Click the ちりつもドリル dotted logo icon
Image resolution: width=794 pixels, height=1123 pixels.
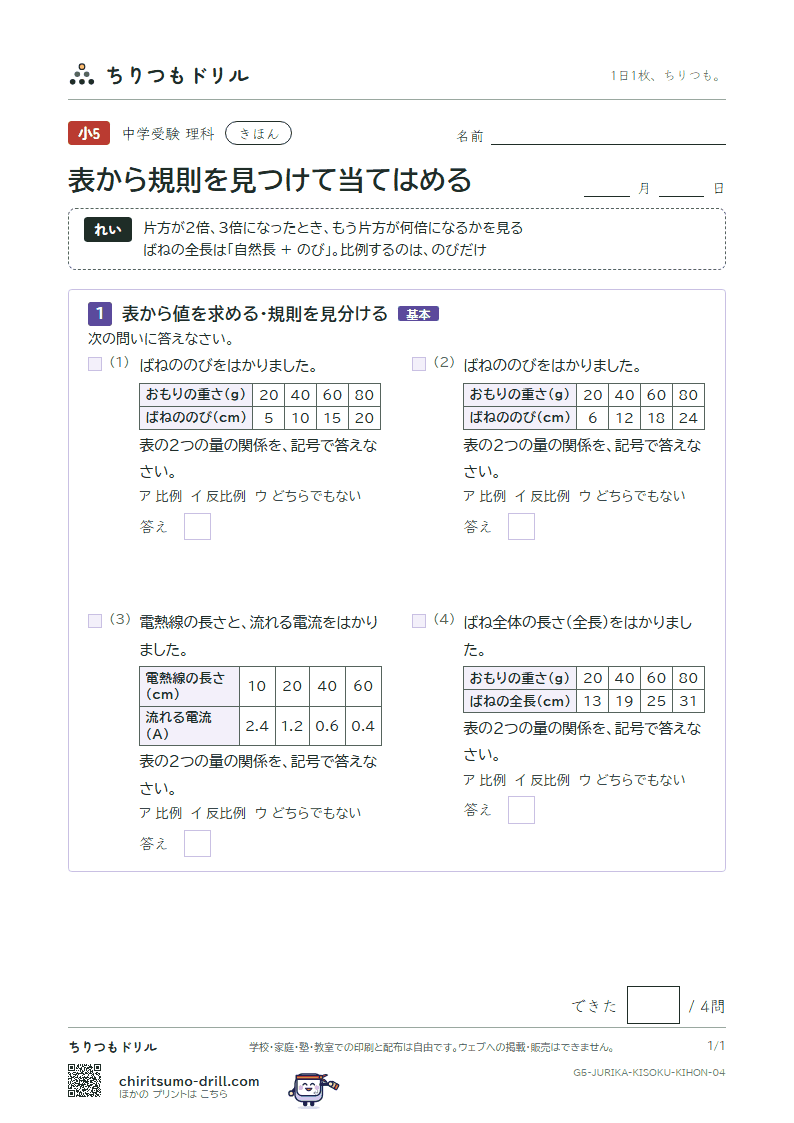[x=82, y=74]
